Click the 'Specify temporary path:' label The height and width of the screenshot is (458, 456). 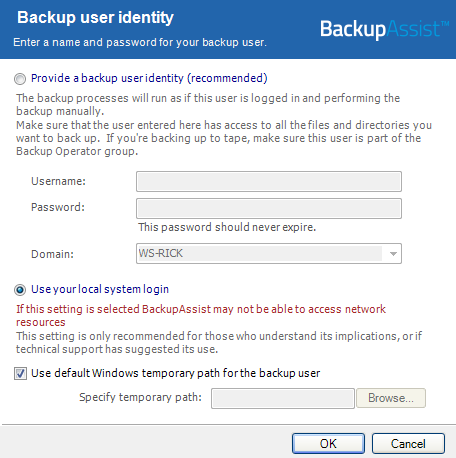140,397
